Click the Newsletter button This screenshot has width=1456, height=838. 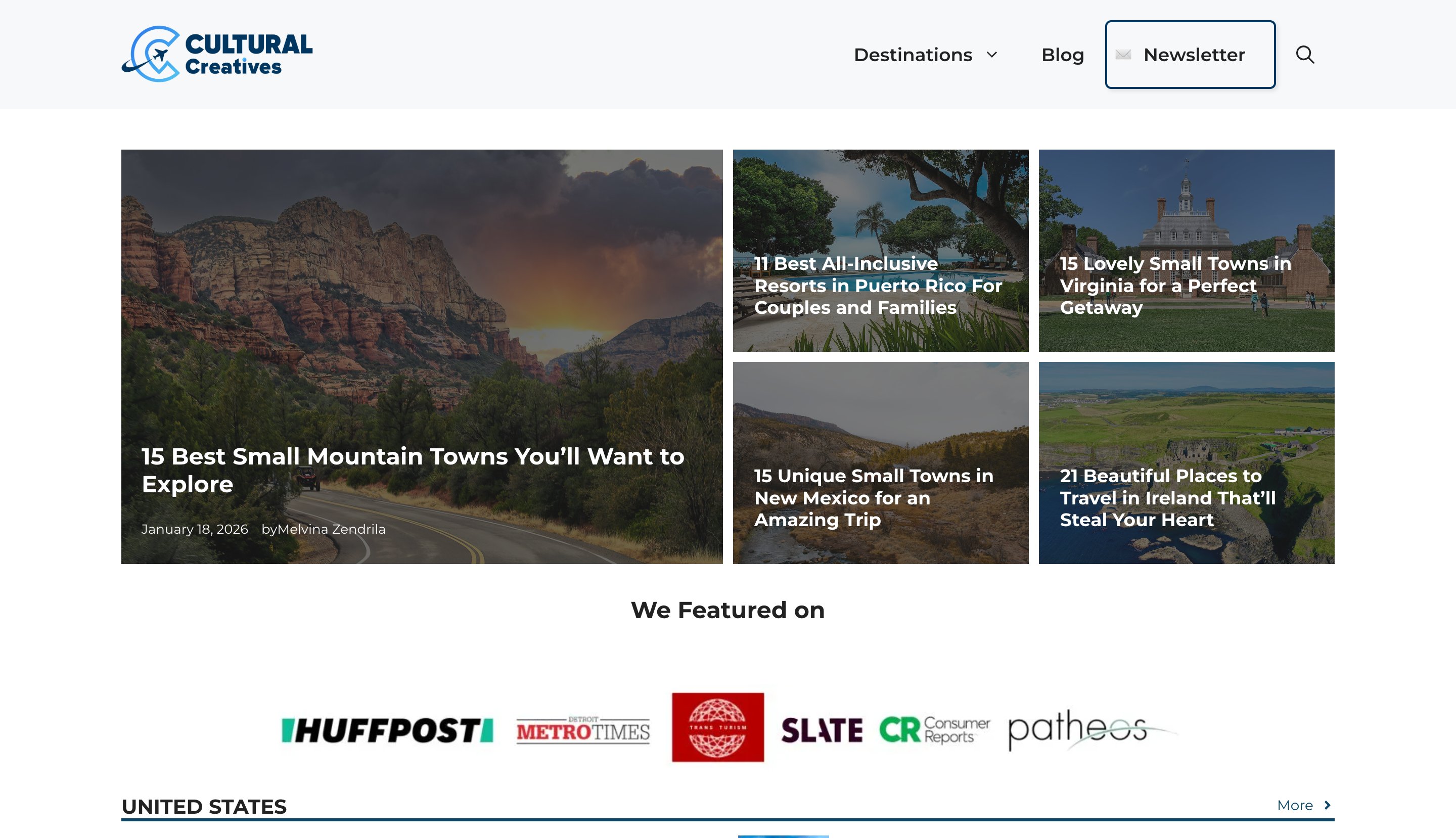click(x=1190, y=55)
